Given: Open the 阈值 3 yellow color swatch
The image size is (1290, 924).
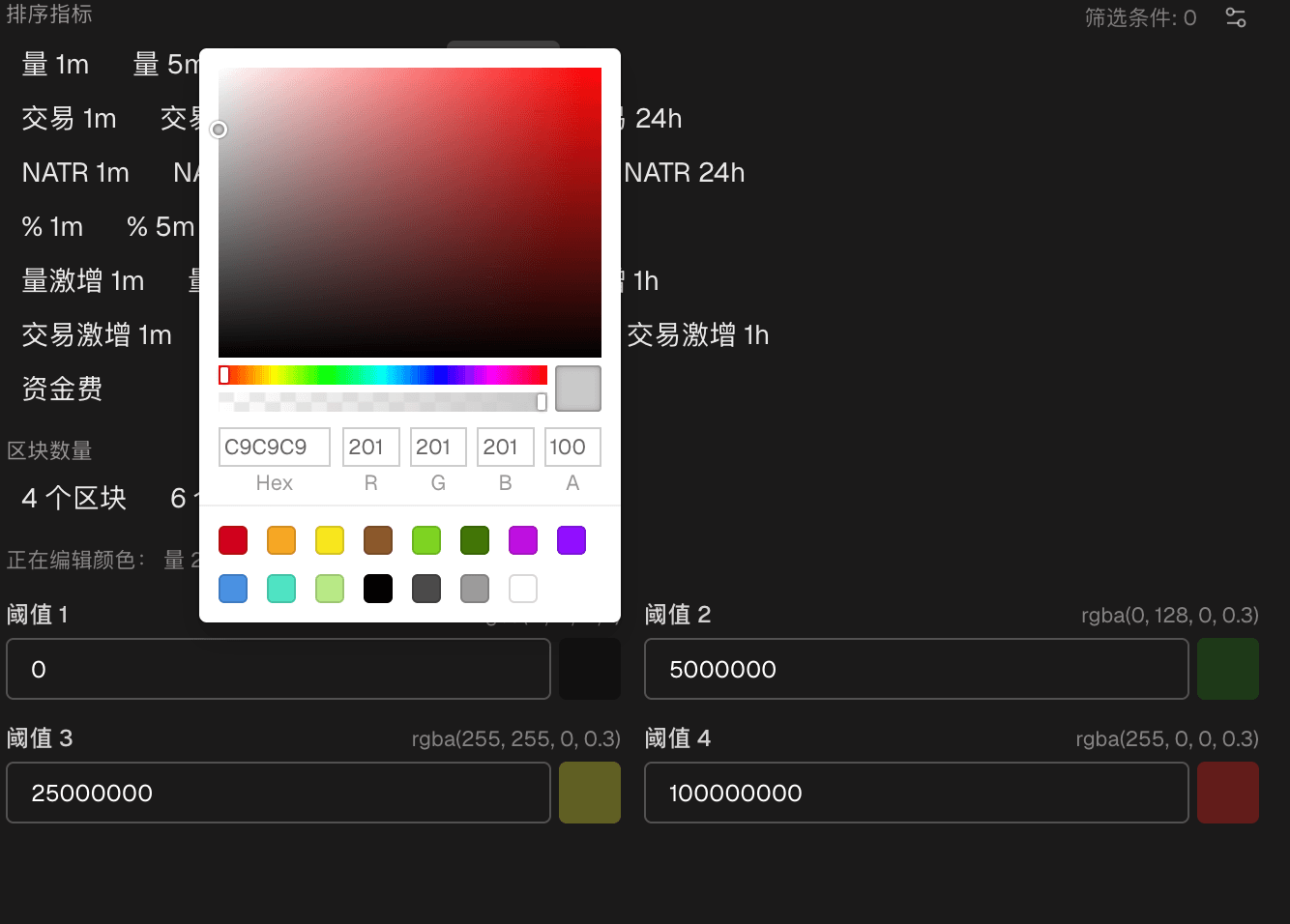Looking at the screenshot, I should point(590,793).
